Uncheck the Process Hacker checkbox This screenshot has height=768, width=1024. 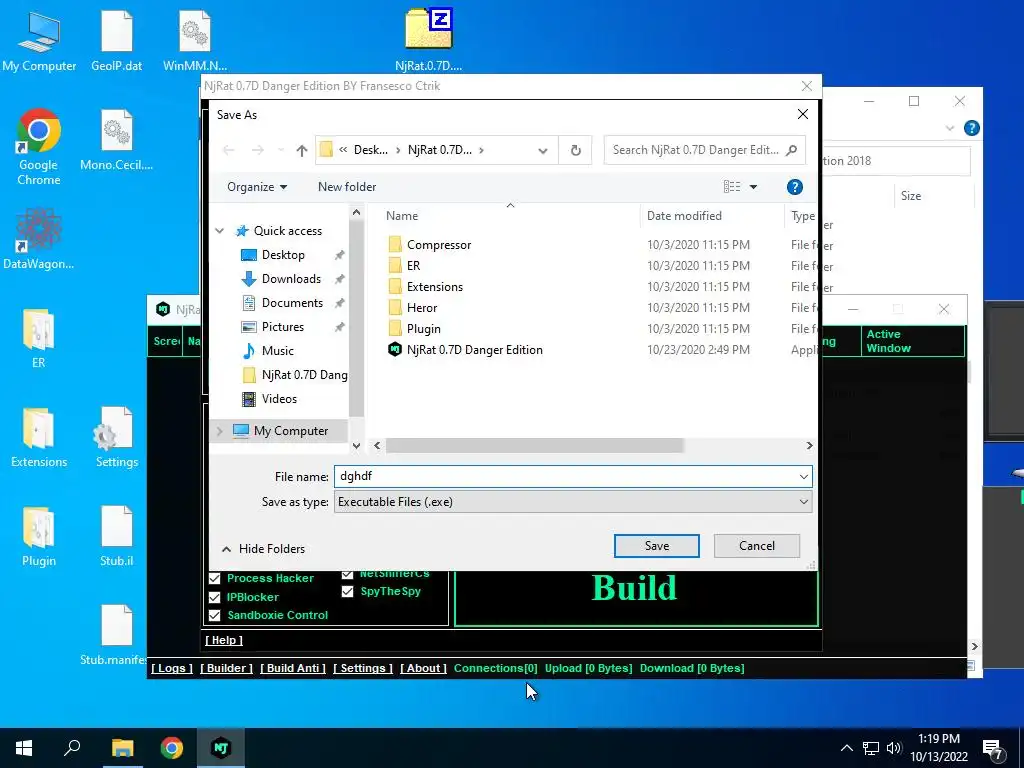pyautogui.click(x=214, y=579)
